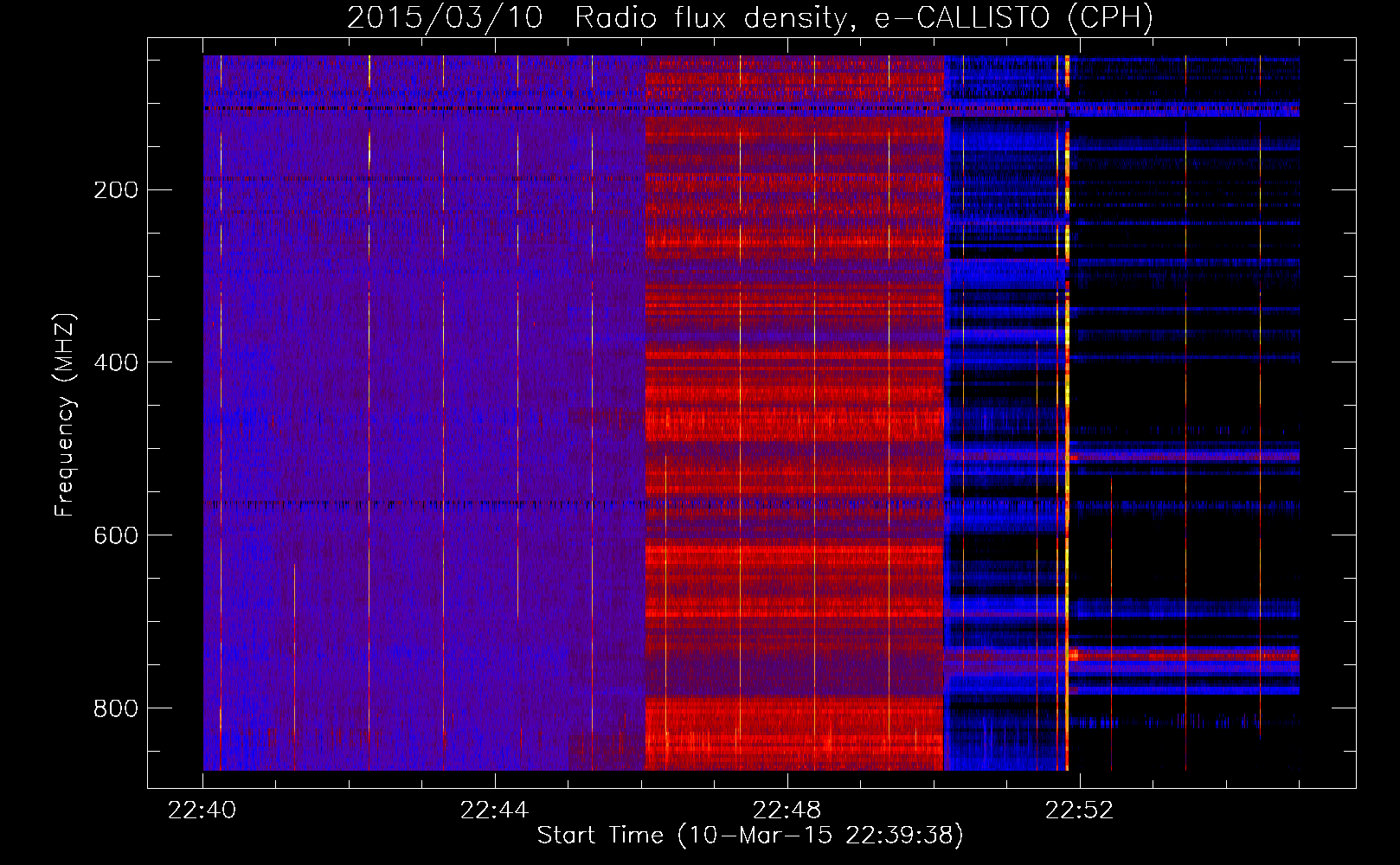Image resolution: width=1400 pixels, height=865 pixels.
Task: Click the 200 frequency tick label
Action: [116, 189]
